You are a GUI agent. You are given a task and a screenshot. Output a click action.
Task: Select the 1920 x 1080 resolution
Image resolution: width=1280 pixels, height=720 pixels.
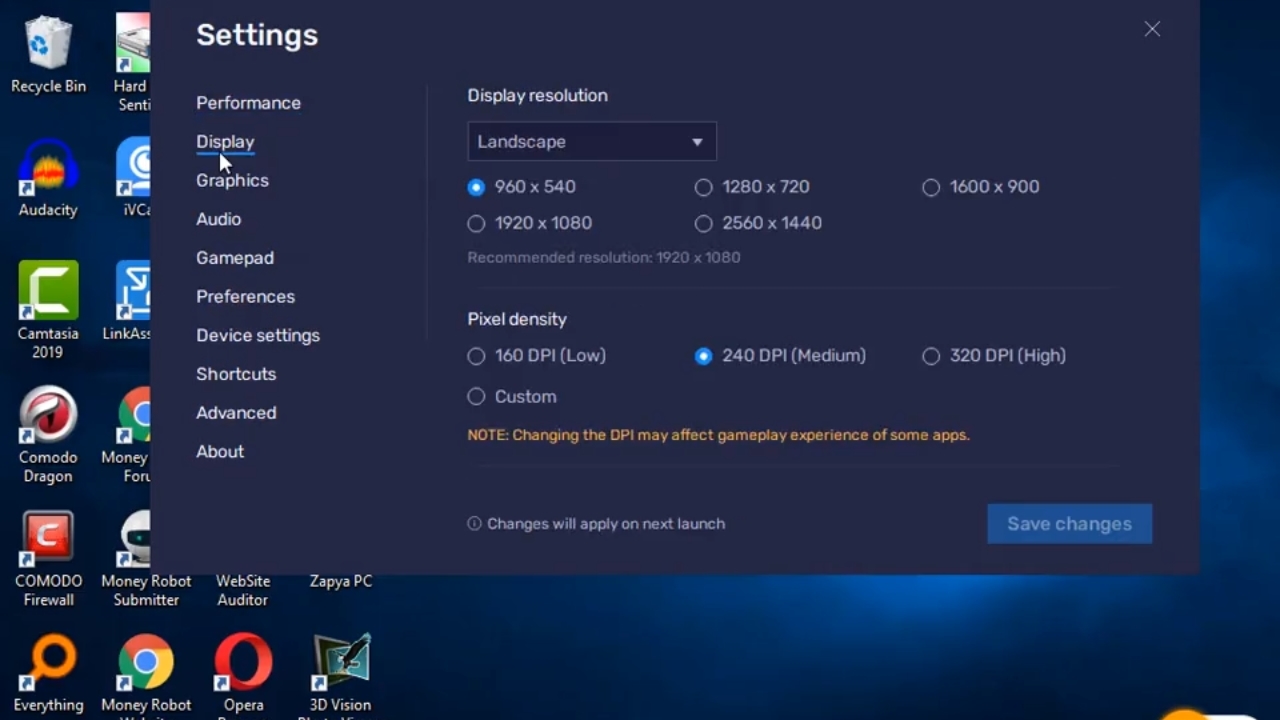[476, 223]
